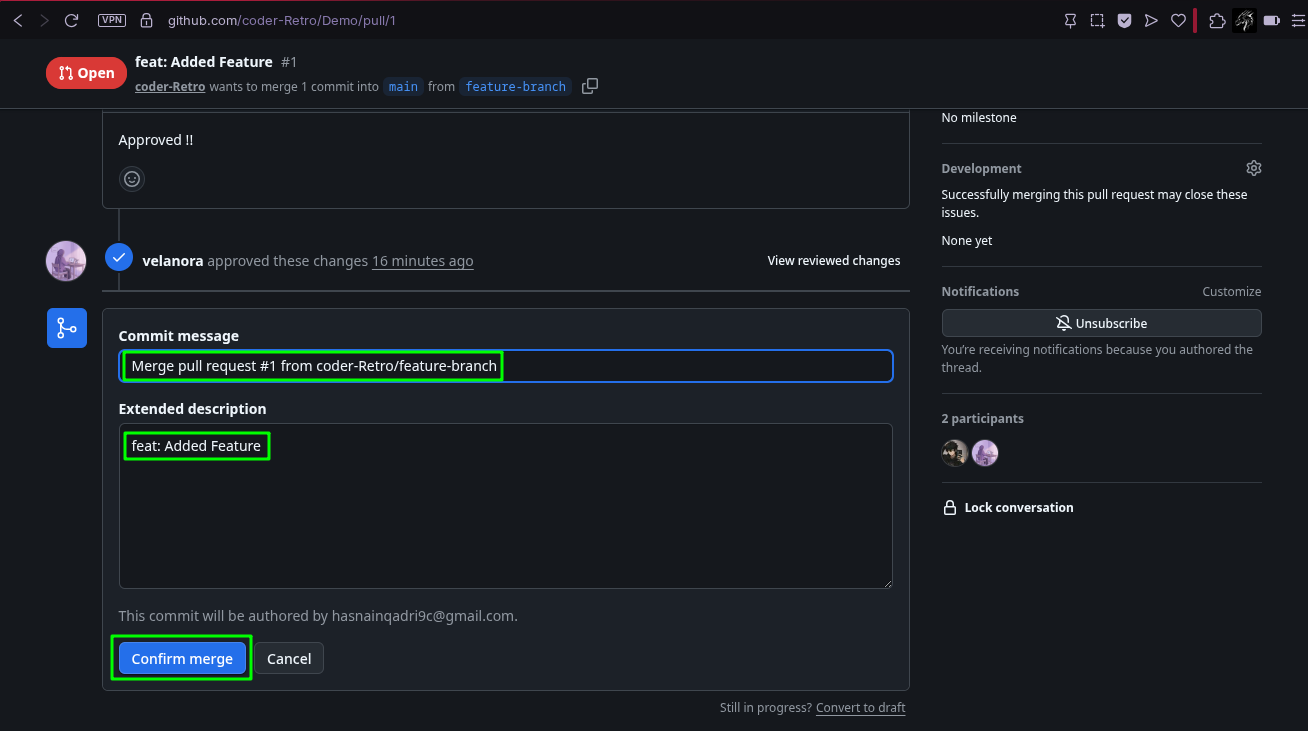Image resolution: width=1308 pixels, height=731 pixels.
Task: Open the main branch label
Action: [404, 87]
